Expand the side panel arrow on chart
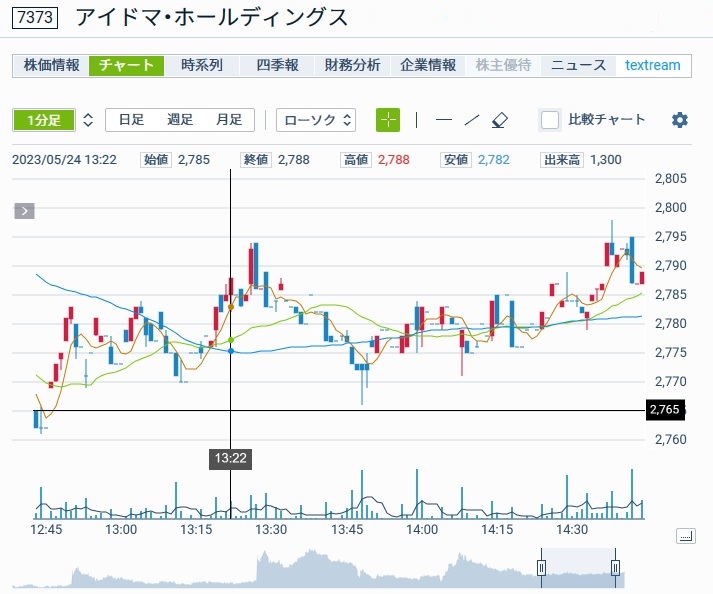The height and width of the screenshot is (594, 713). tap(24, 211)
